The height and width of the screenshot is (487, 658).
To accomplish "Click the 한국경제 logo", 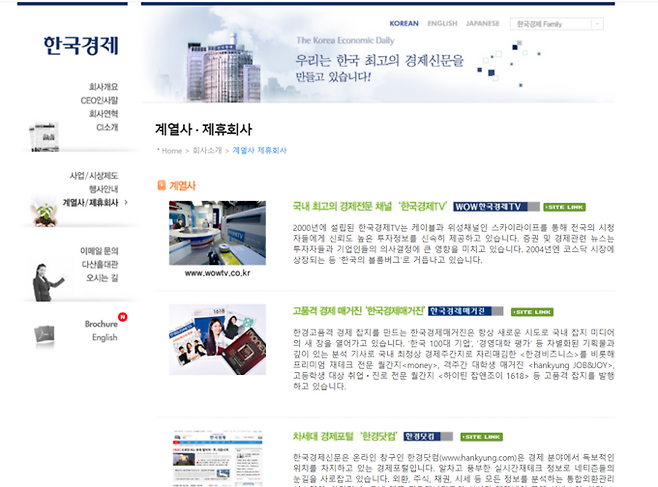I will 81,45.
